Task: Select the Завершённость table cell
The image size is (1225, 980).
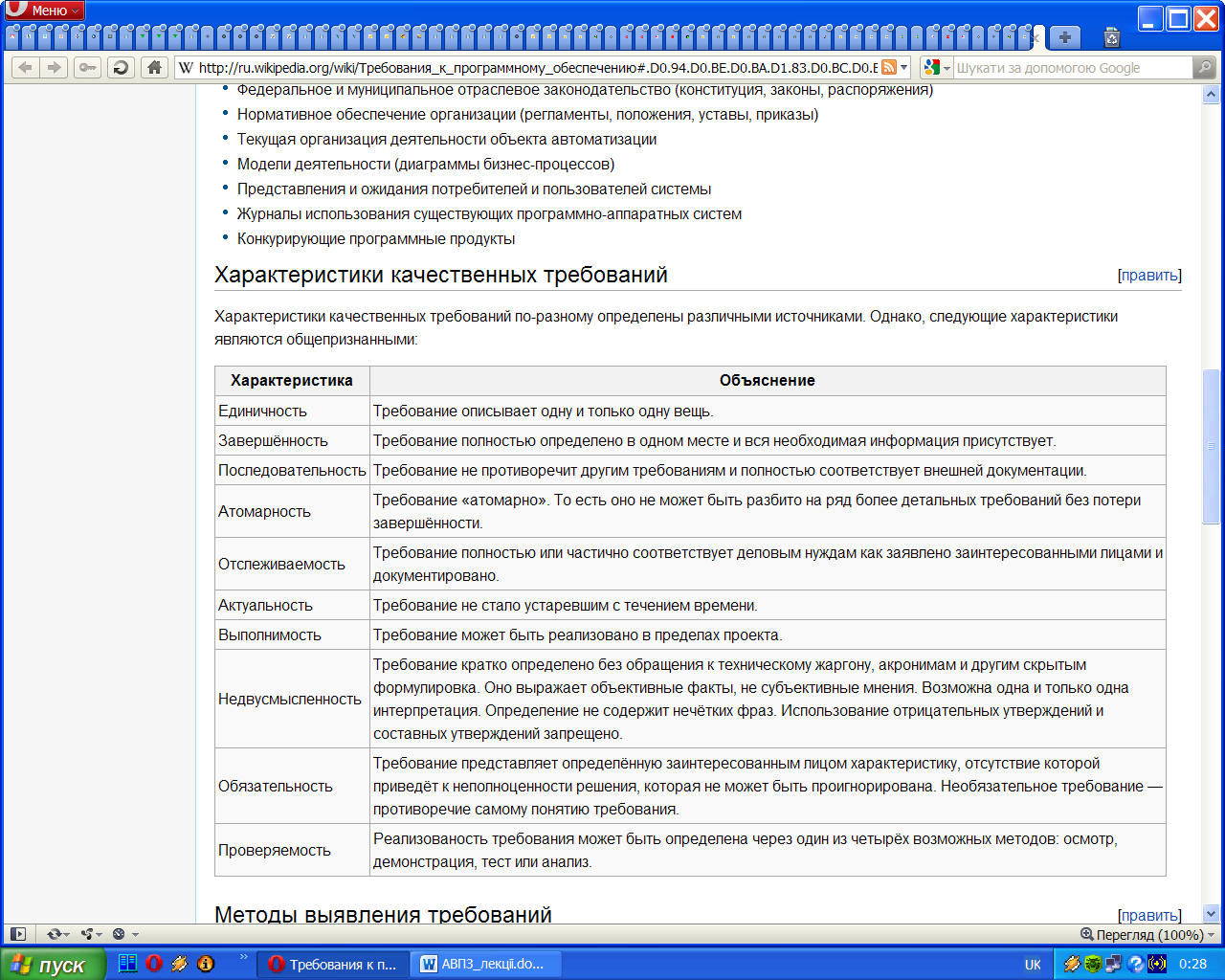Action: coord(292,440)
